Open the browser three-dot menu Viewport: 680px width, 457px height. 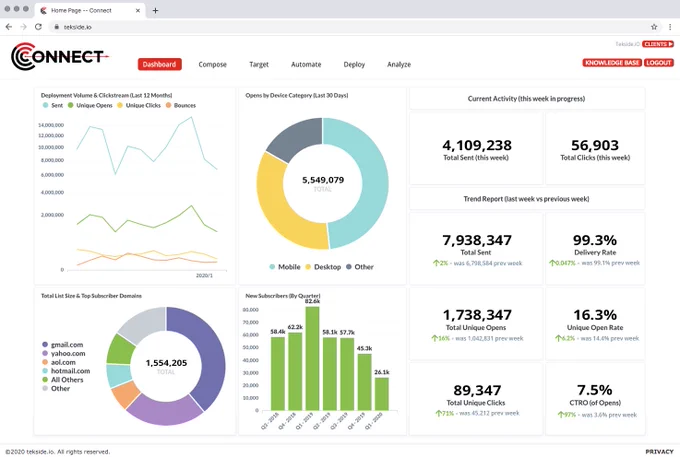coord(670,27)
